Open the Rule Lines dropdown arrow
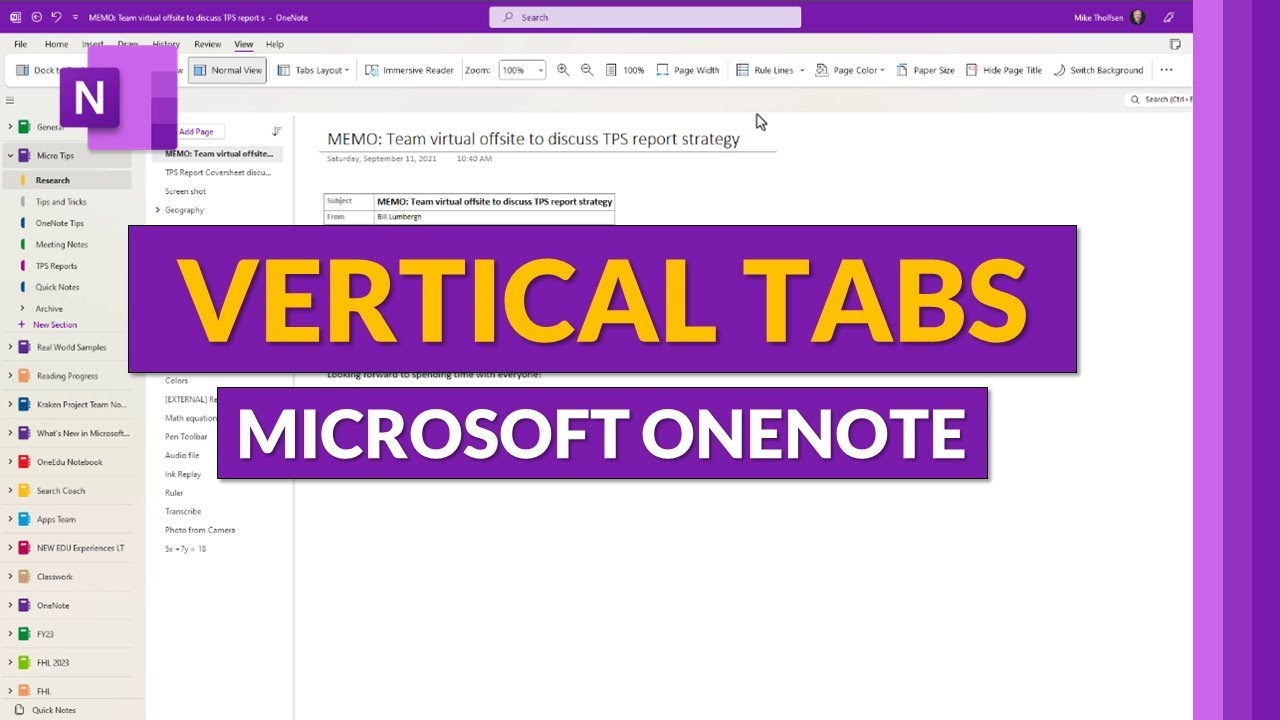 (x=802, y=70)
